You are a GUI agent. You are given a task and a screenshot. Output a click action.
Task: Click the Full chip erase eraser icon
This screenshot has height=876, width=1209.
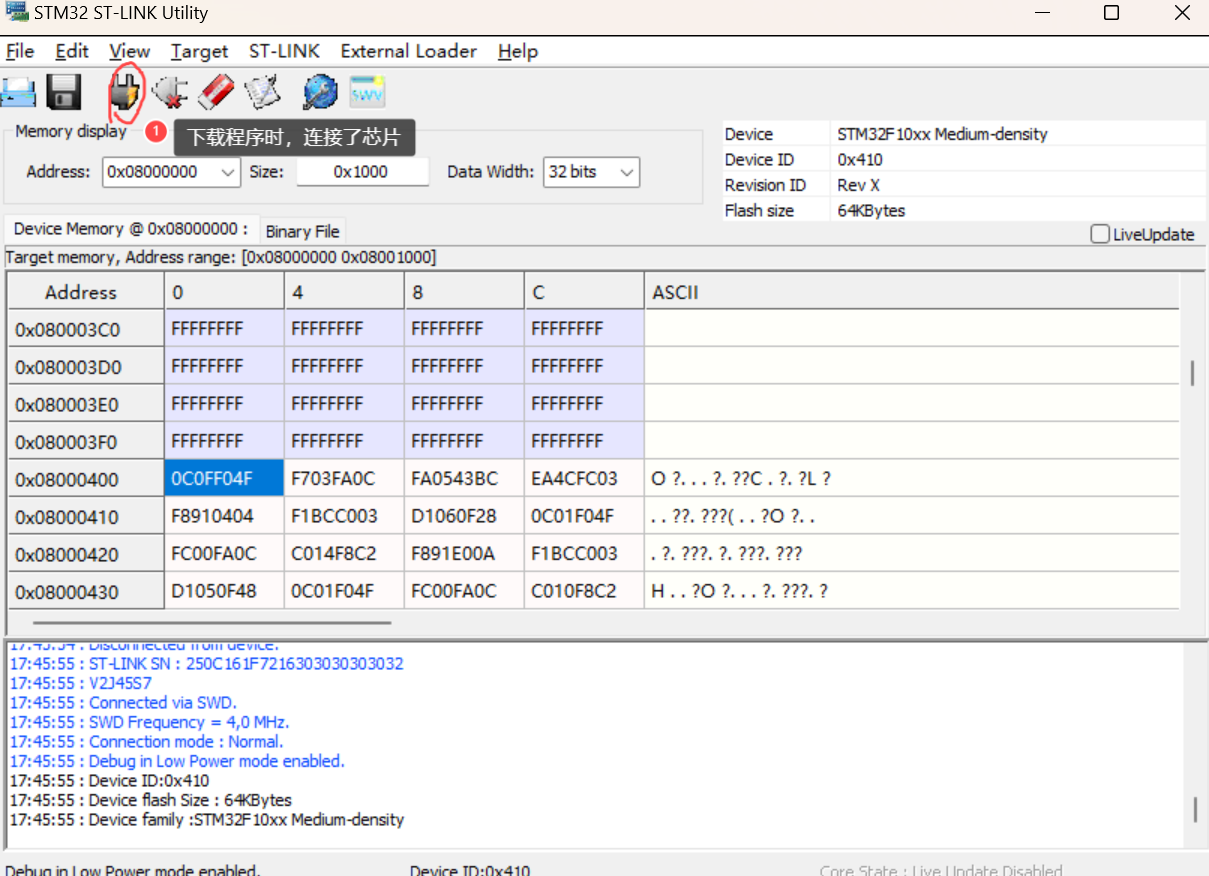(216, 93)
